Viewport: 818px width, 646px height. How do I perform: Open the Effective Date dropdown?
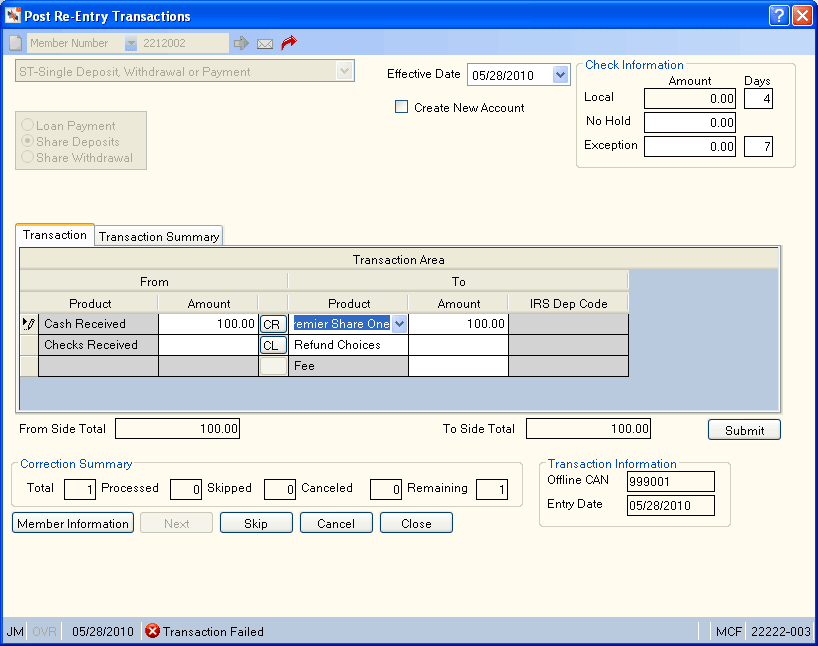click(x=560, y=75)
